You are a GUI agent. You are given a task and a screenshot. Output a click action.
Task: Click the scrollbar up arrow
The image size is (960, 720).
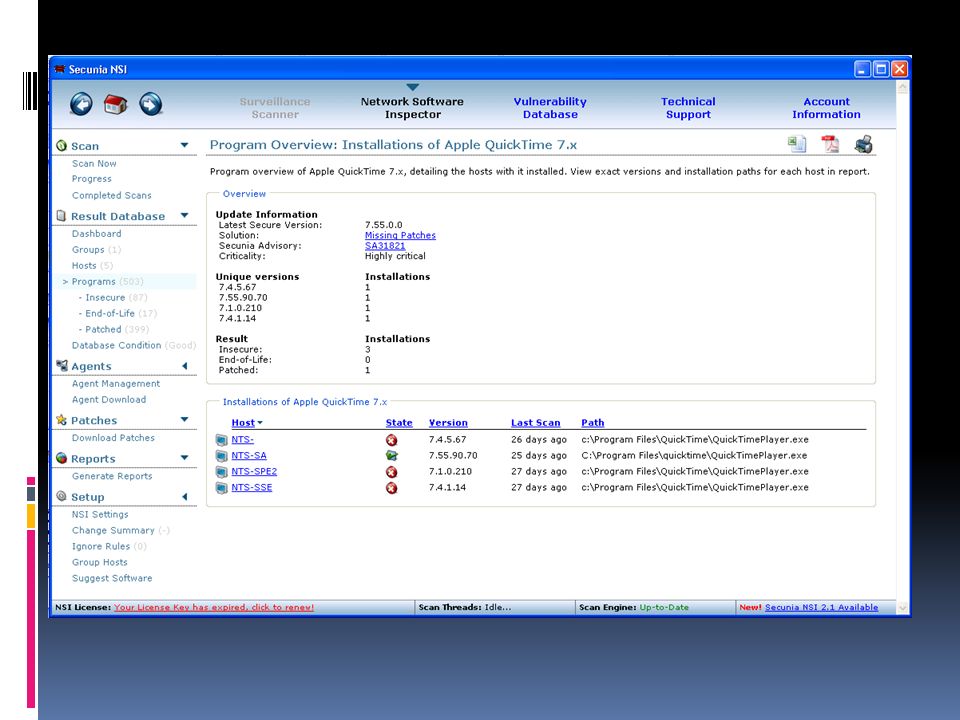902,88
